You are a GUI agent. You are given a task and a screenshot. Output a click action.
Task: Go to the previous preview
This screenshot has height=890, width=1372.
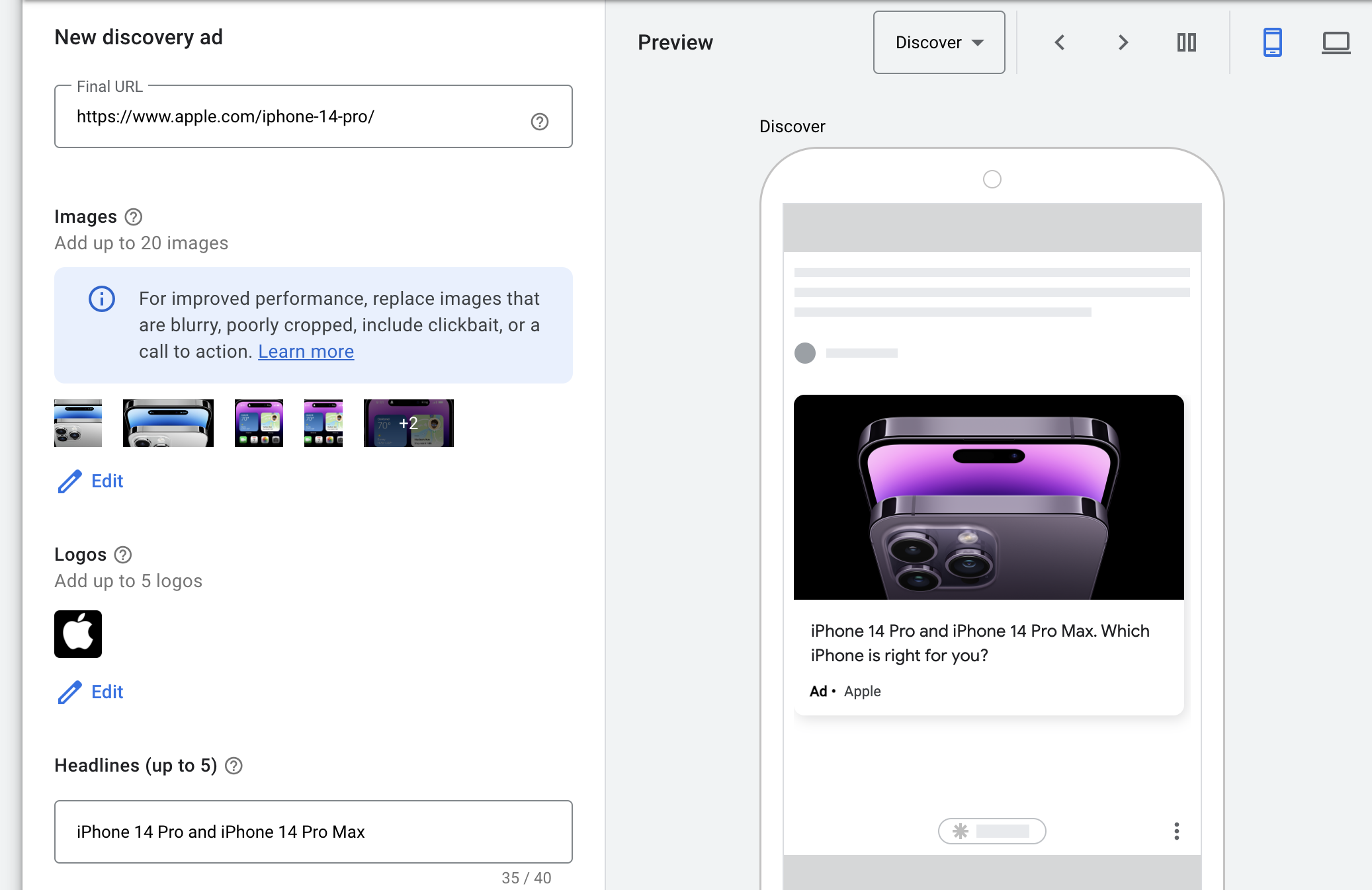[1060, 42]
